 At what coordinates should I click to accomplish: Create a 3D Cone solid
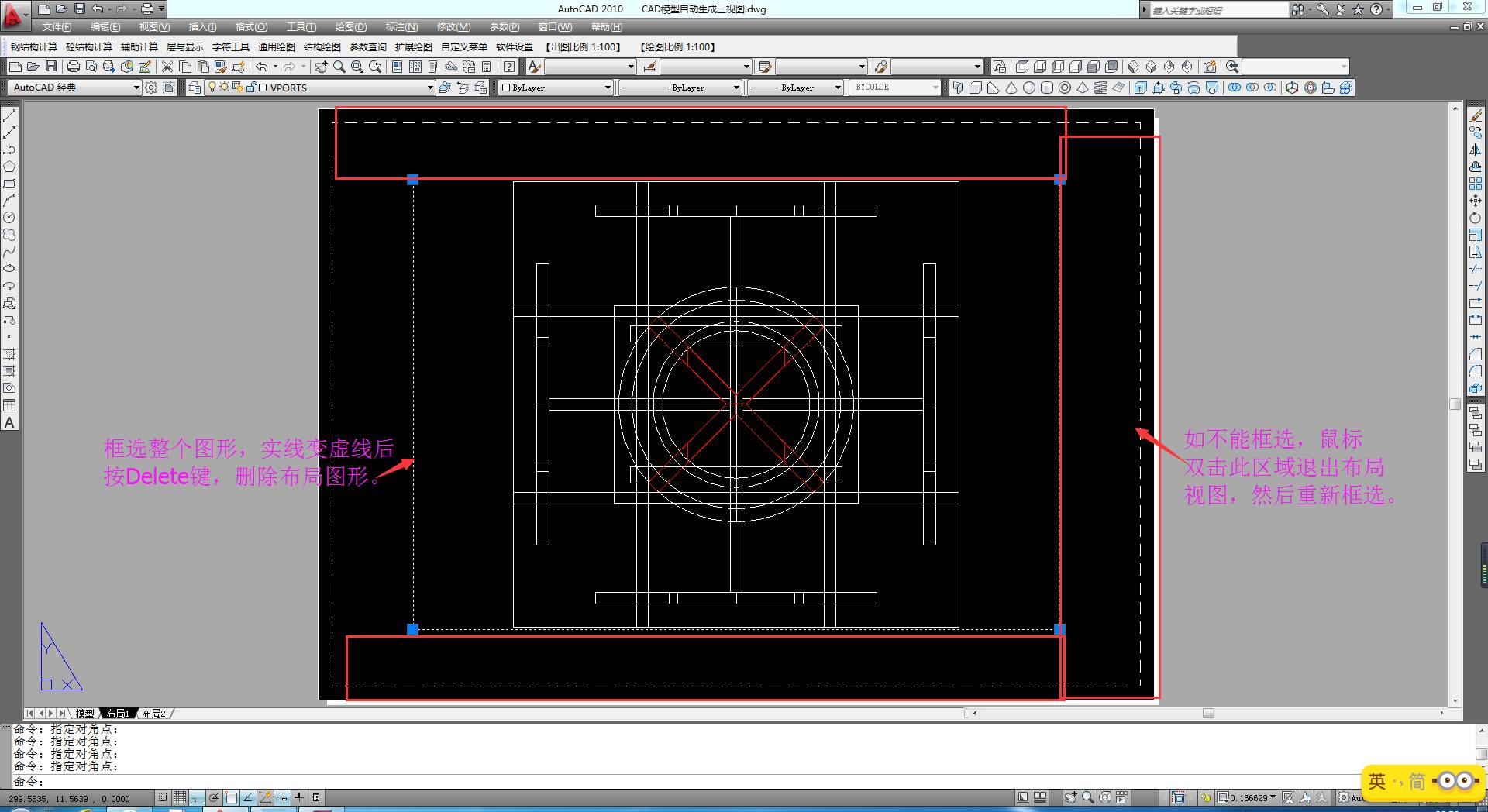tap(1011, 88)
